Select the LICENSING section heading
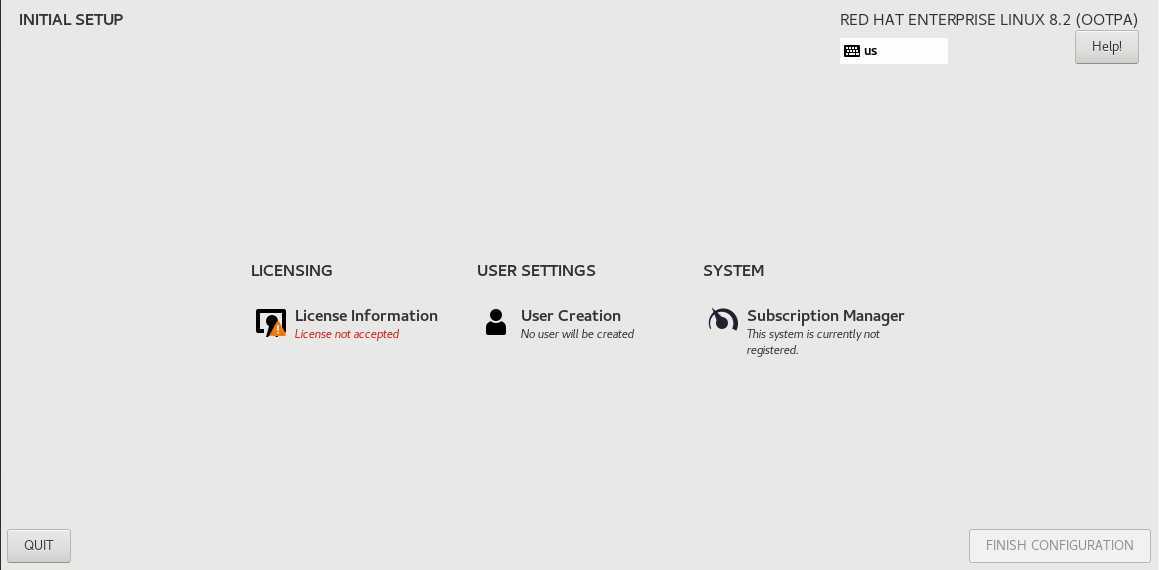1159x570 pixels. pos(291,271)
